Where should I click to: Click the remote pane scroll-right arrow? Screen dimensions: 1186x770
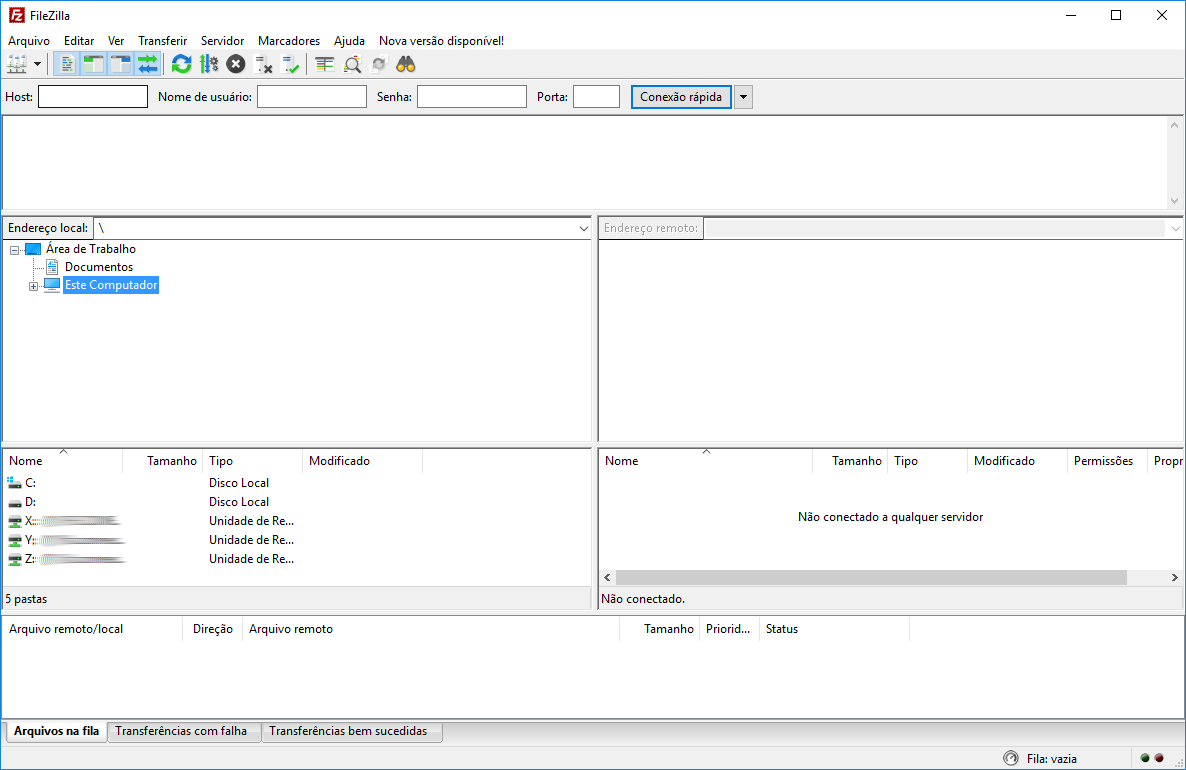click(x=1175, y=577)
